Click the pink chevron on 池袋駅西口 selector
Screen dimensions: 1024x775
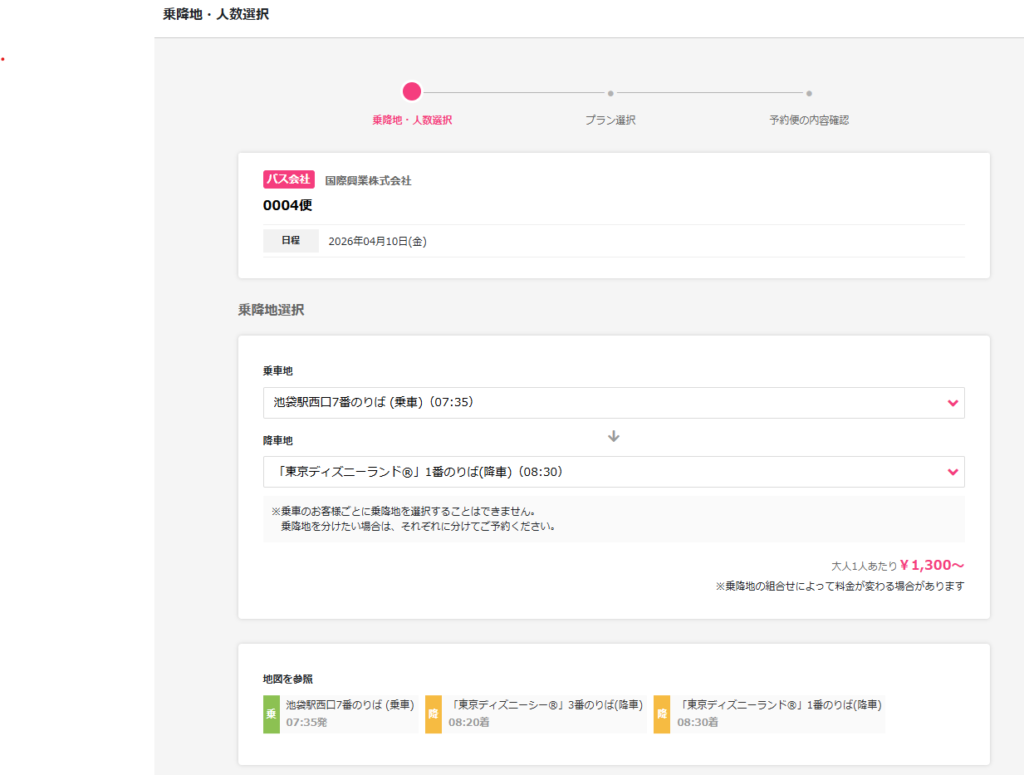click(951, 403)
